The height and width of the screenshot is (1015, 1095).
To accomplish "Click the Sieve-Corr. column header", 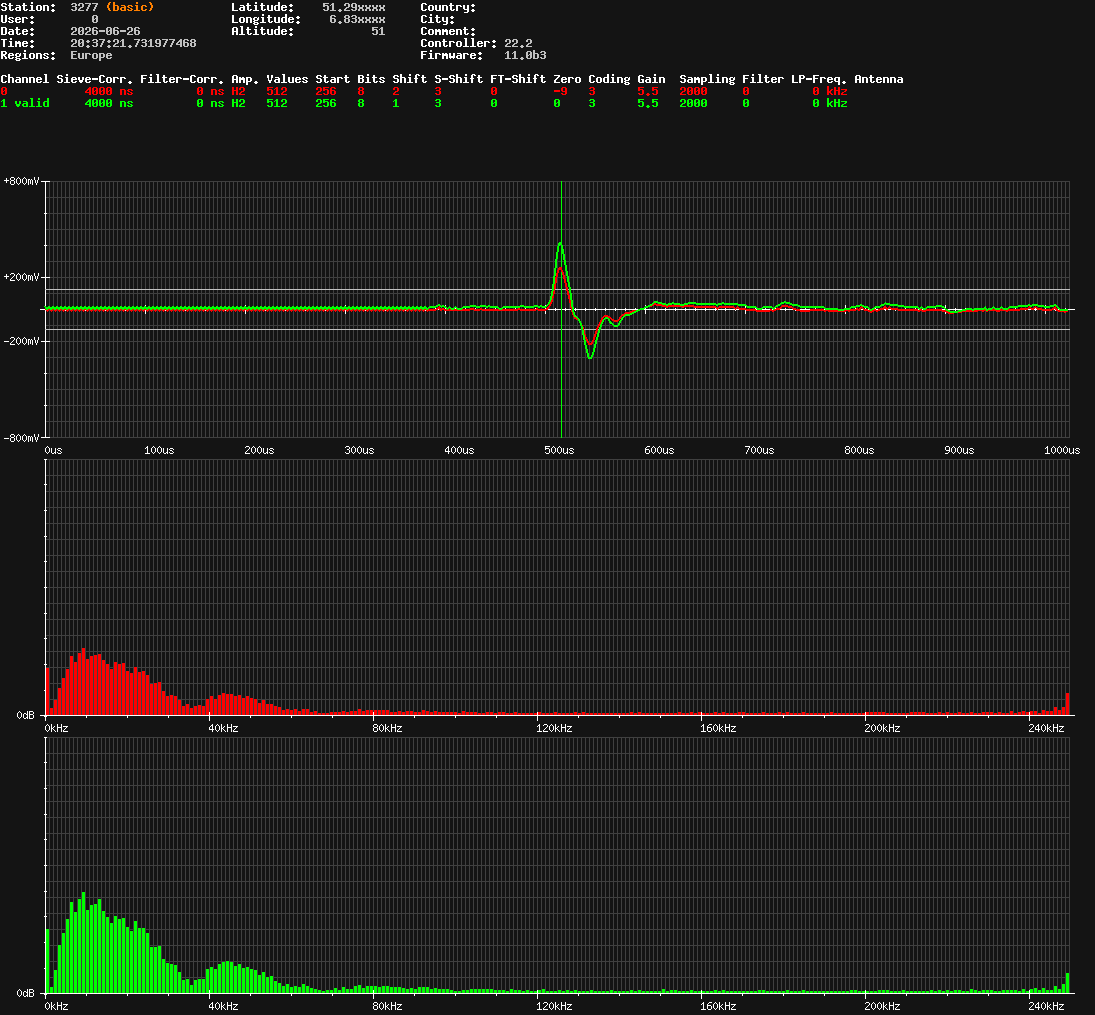I will point(94,79).
